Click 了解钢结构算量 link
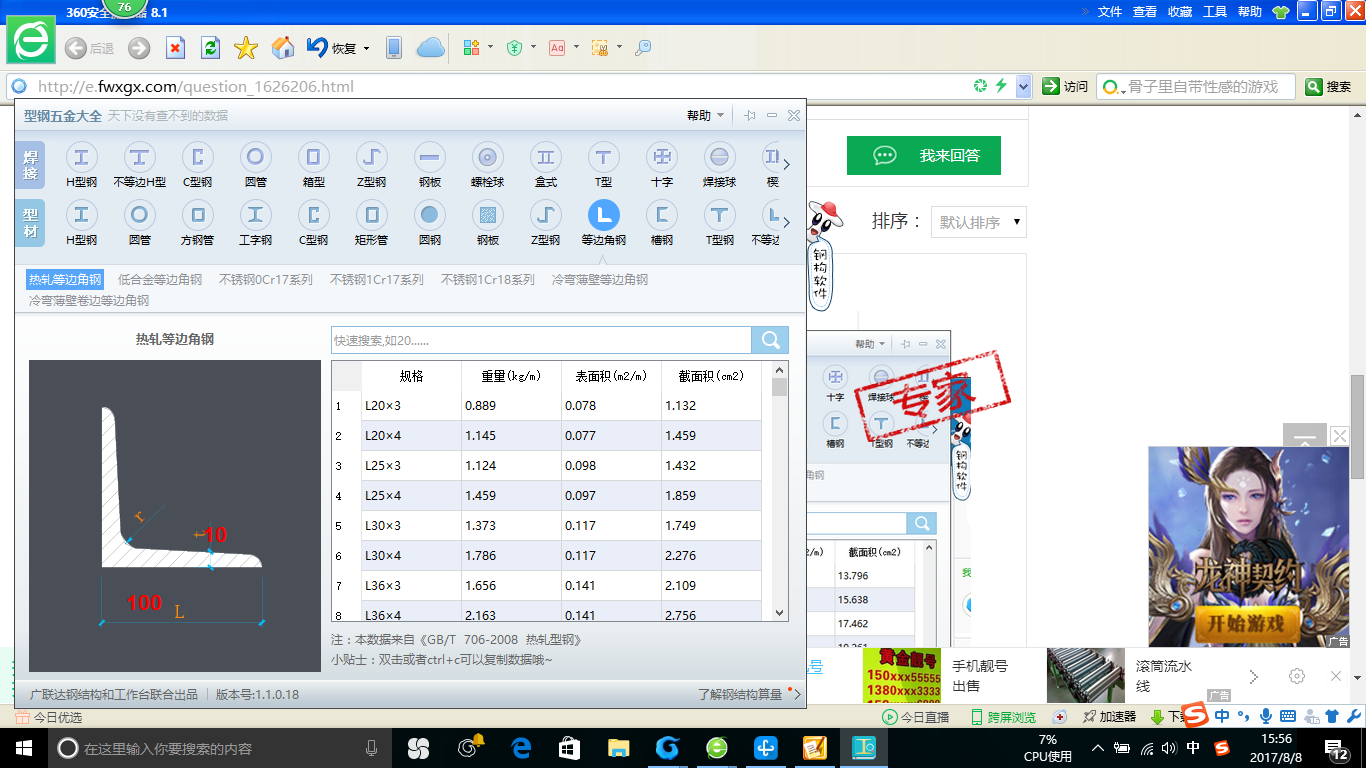The height and width of the screenshot is (768, 1366). 740,694
